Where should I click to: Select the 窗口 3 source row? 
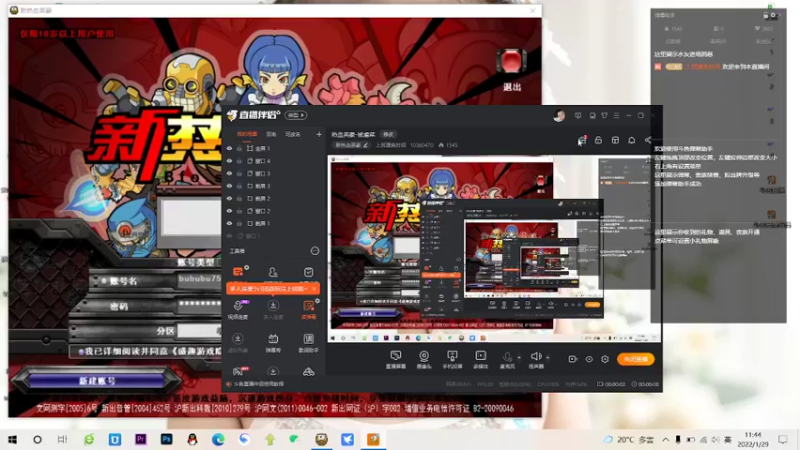(274, 173)
